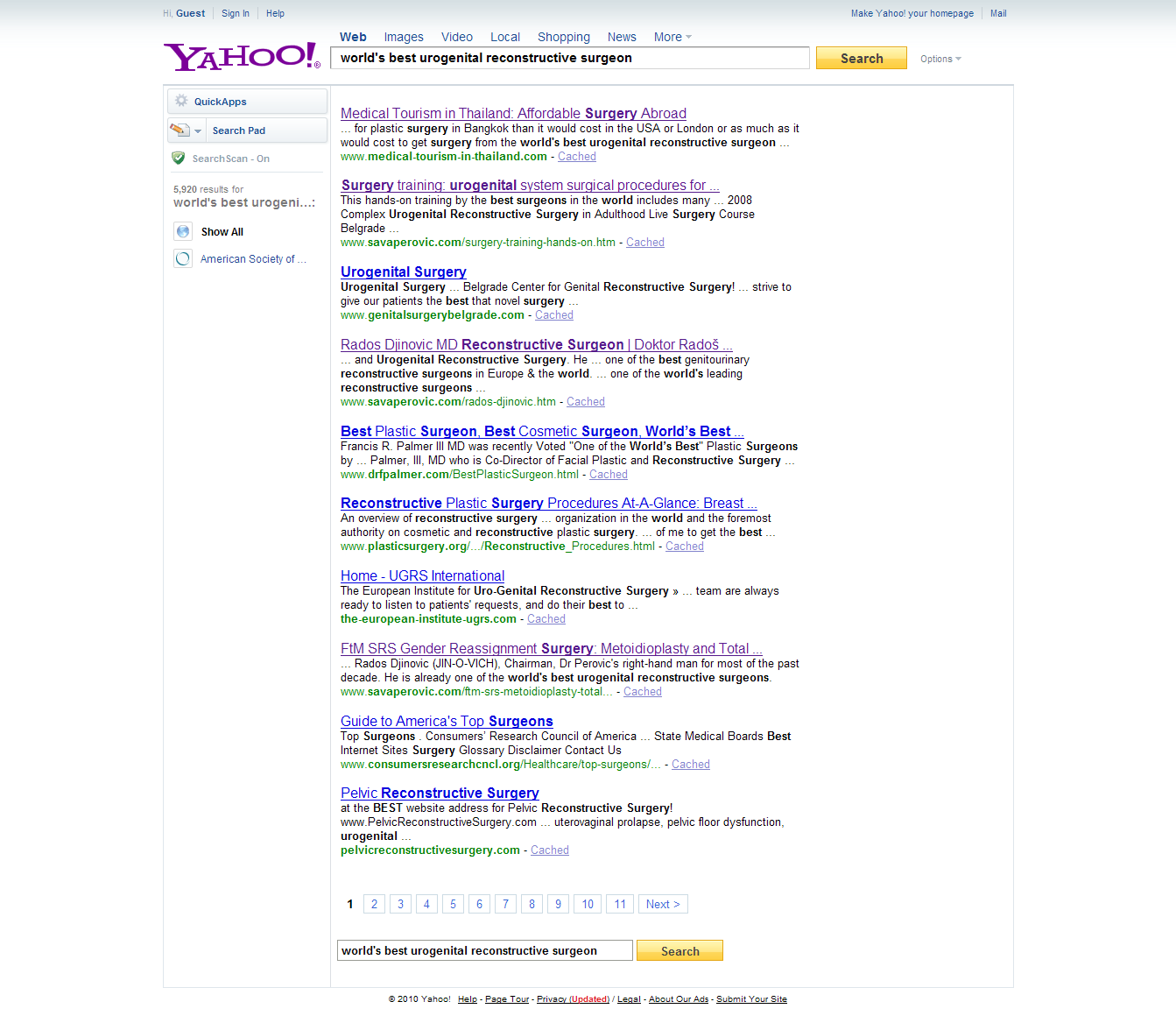Click the Yahoo! logo
This screenshot has width=1176, height=1030.
242,57
